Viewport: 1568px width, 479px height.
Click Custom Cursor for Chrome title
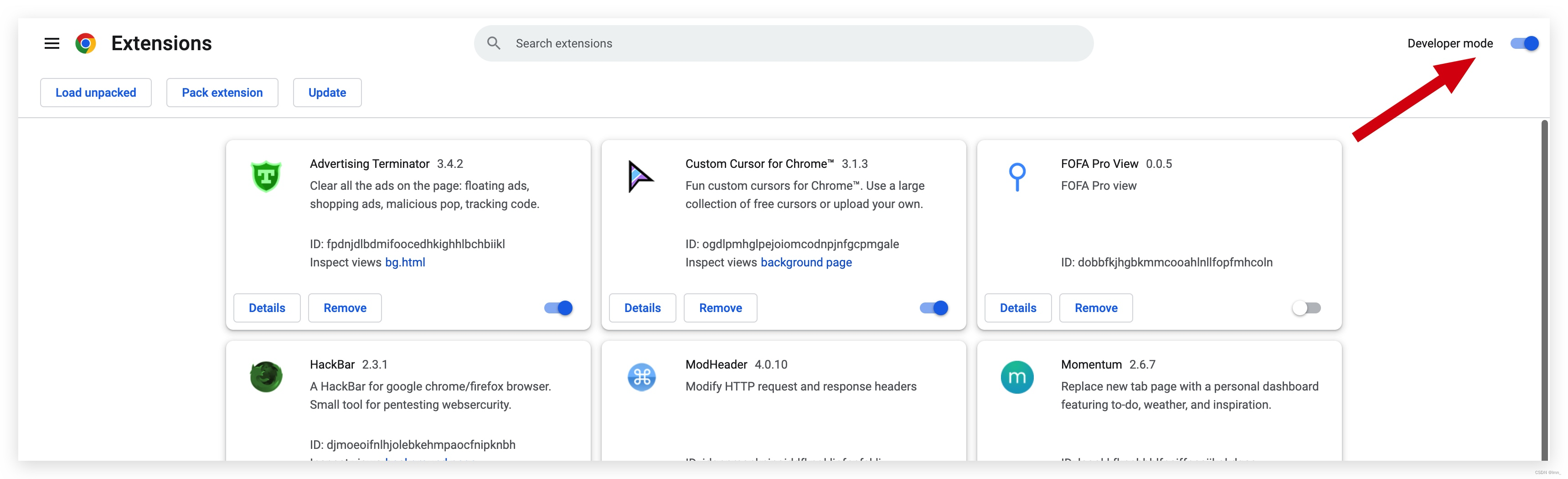point(759,164)
